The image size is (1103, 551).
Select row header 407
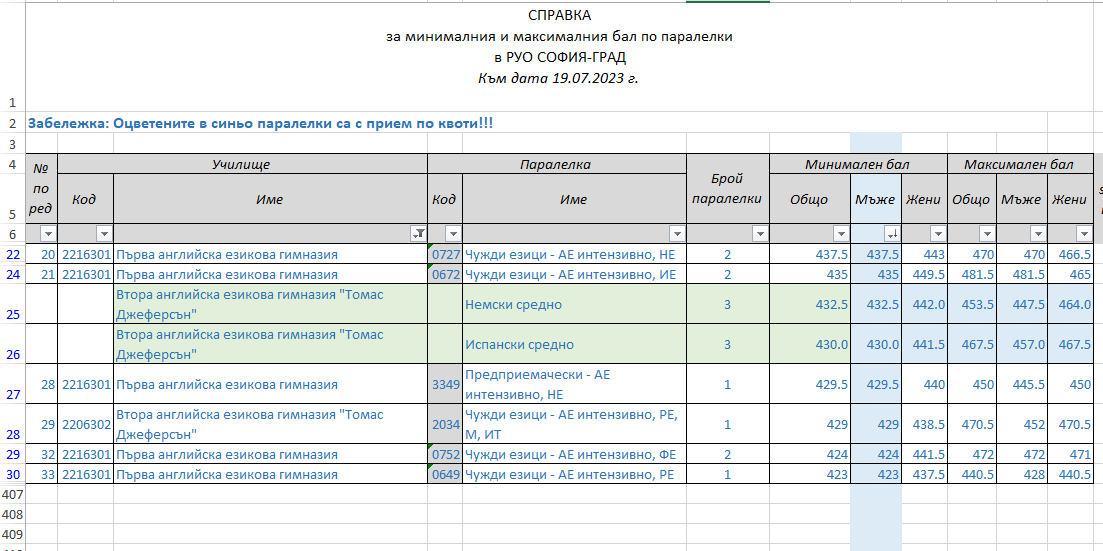pyautogui.click(x=12, y=494)
